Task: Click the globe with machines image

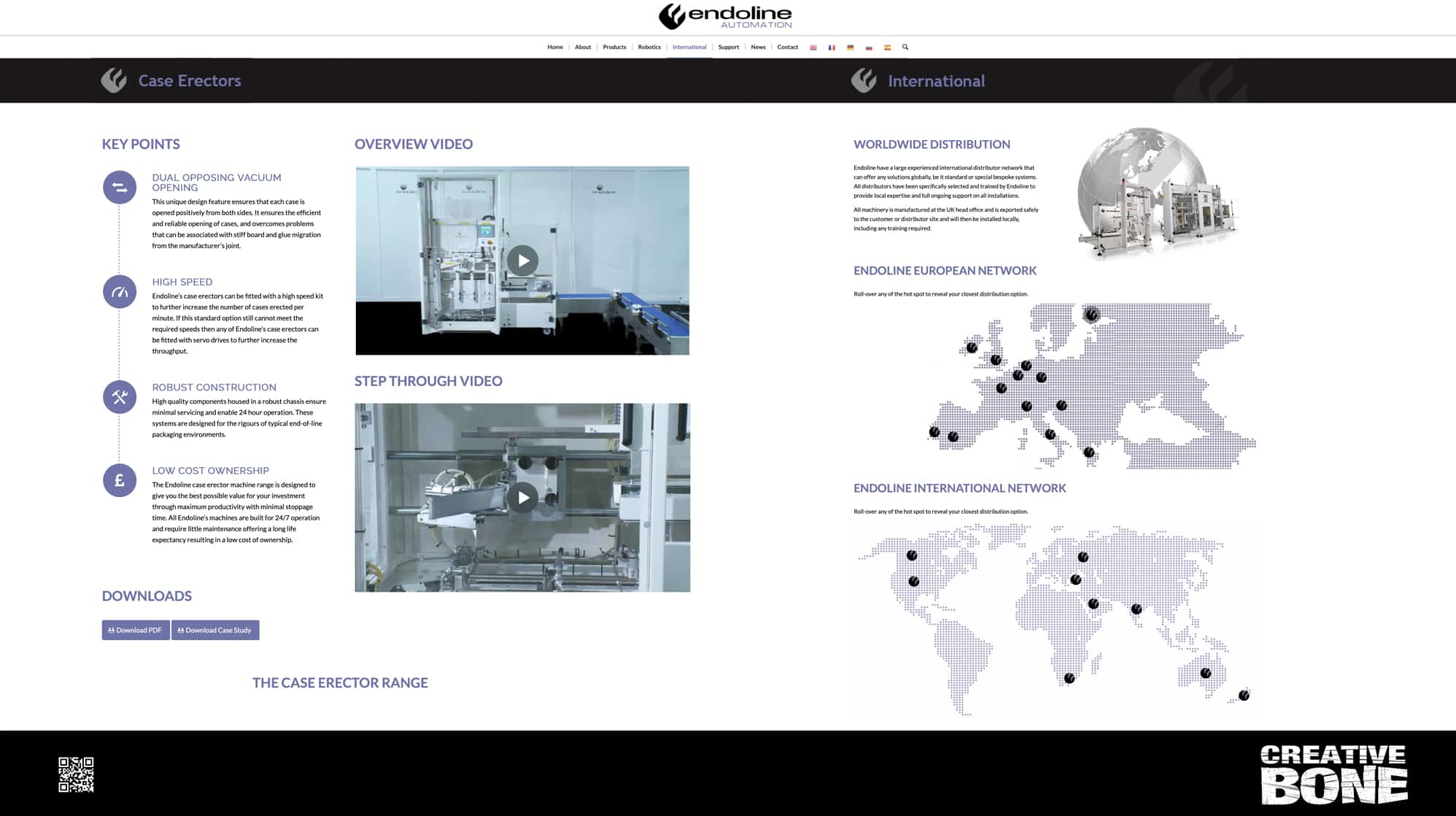Action: (x=1158, y=193)
